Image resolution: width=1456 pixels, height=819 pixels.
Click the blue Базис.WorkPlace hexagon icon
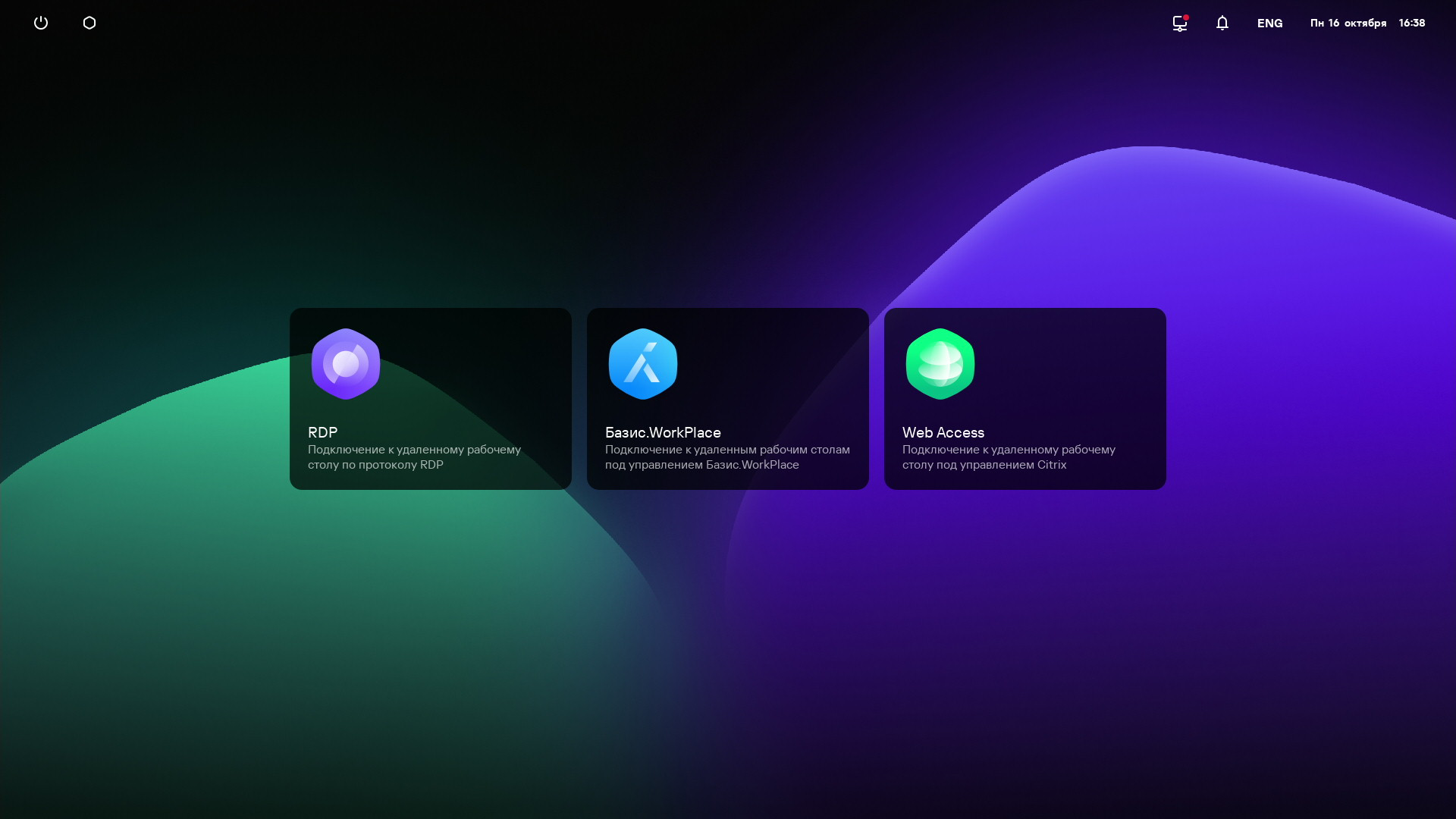click(x=643, y=364)
